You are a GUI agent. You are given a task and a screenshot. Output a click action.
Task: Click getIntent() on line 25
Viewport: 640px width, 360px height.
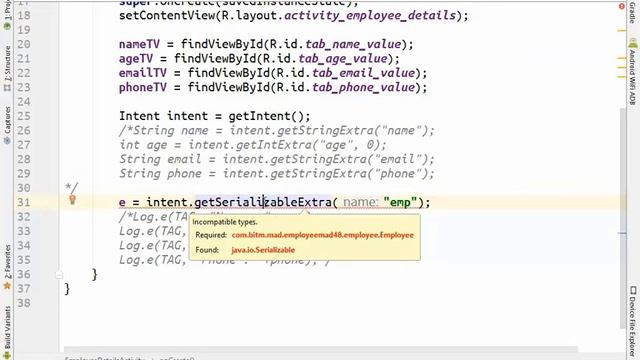[266, 116]
